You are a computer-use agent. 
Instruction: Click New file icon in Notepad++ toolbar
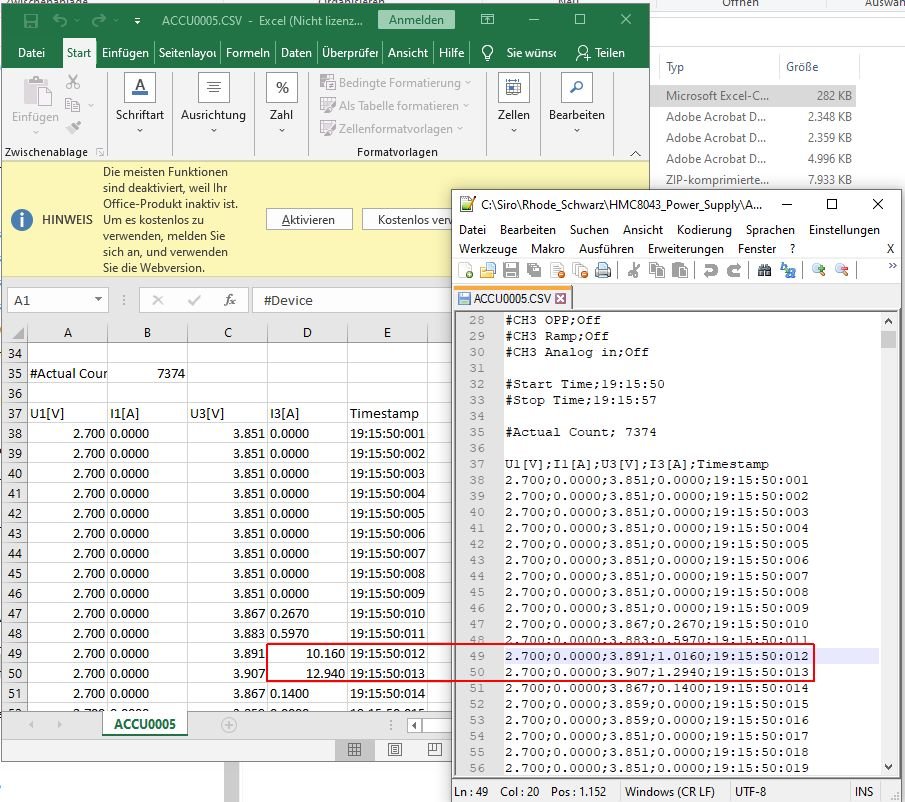click(x=465, y=270)
